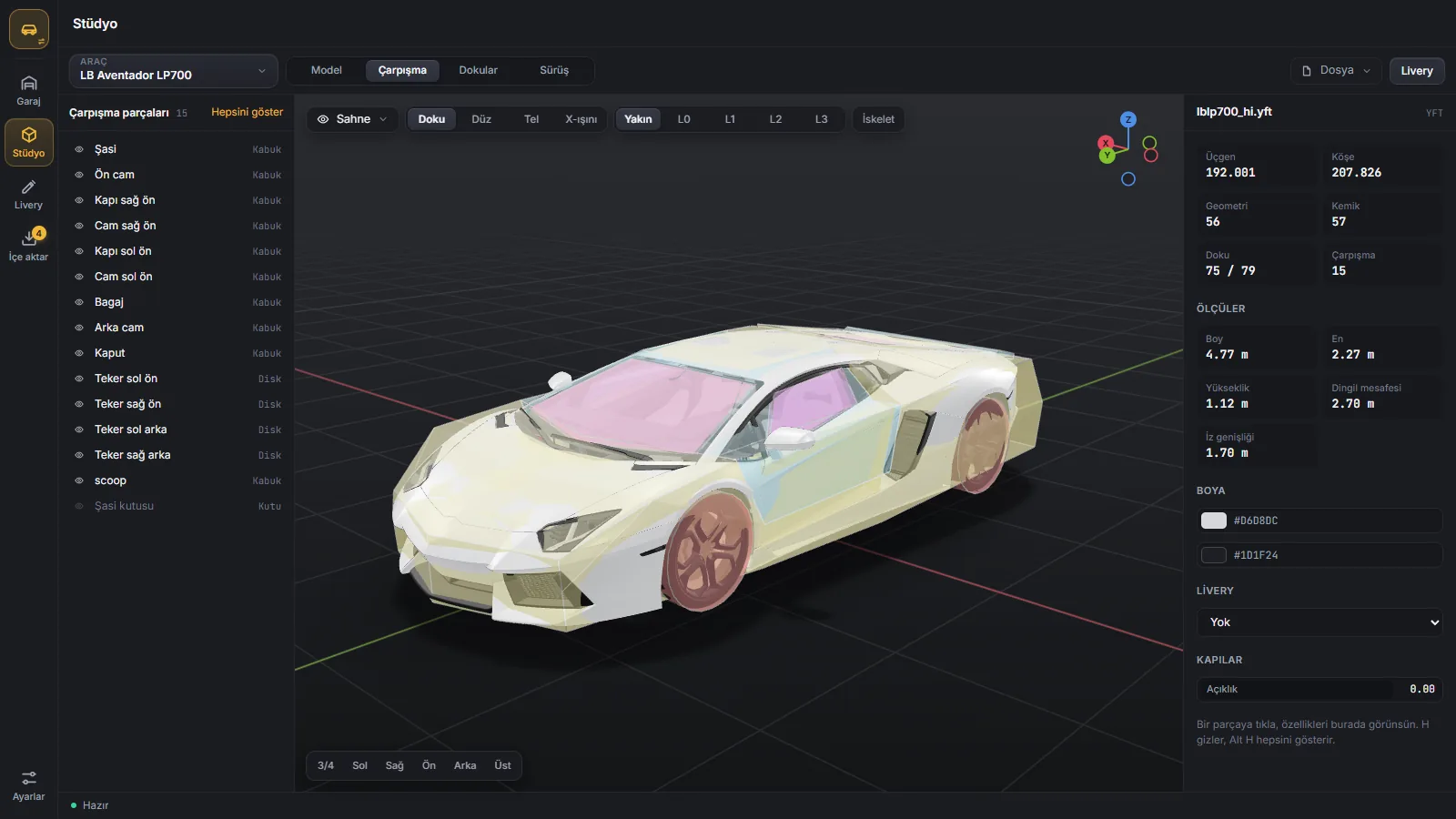Hide the Cam sağ ön part
Image resolution: width=1456 pixels, height=819 pixels.
pos(79,226)
